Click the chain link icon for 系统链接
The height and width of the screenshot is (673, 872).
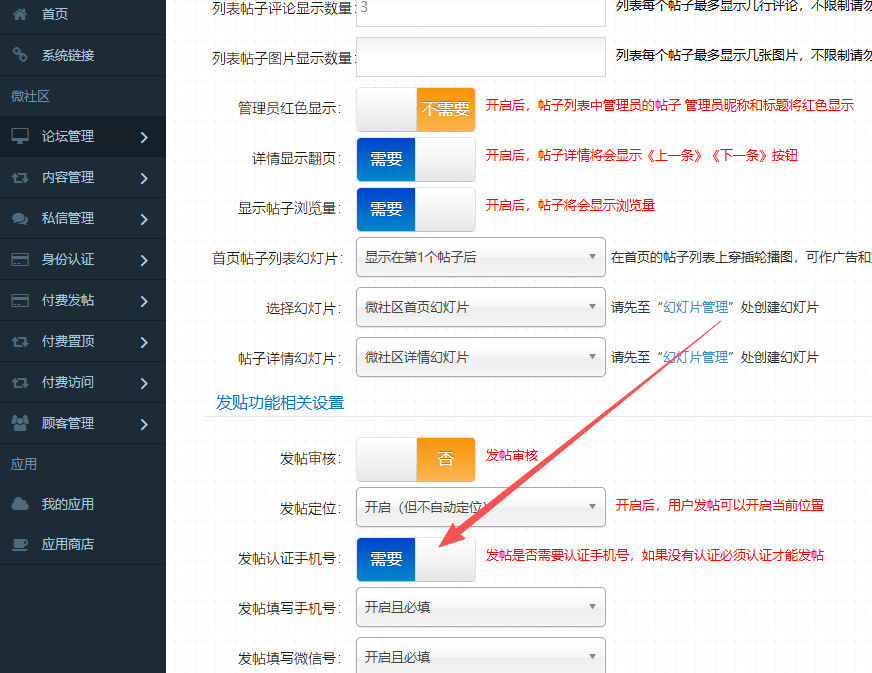(20, 55)
